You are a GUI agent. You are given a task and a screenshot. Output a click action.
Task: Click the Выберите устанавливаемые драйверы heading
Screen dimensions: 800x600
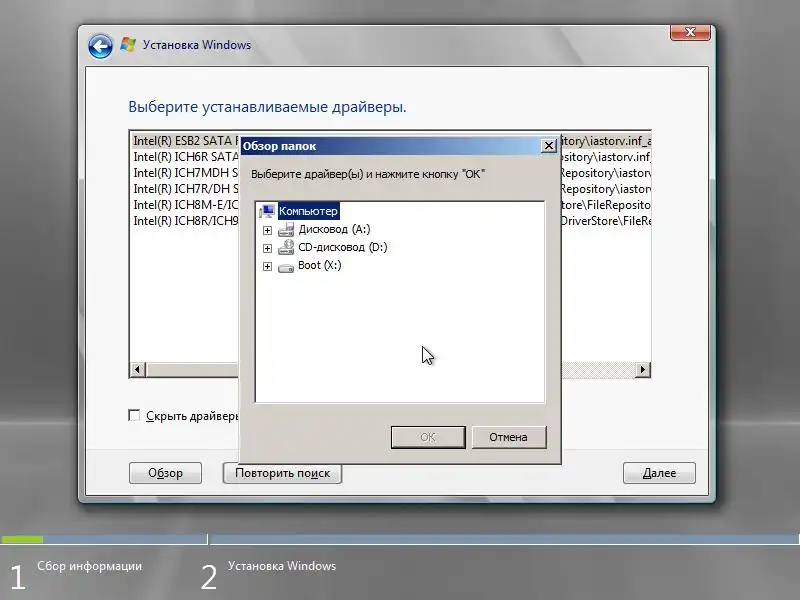pyautogui.click(x=267, y=107)
